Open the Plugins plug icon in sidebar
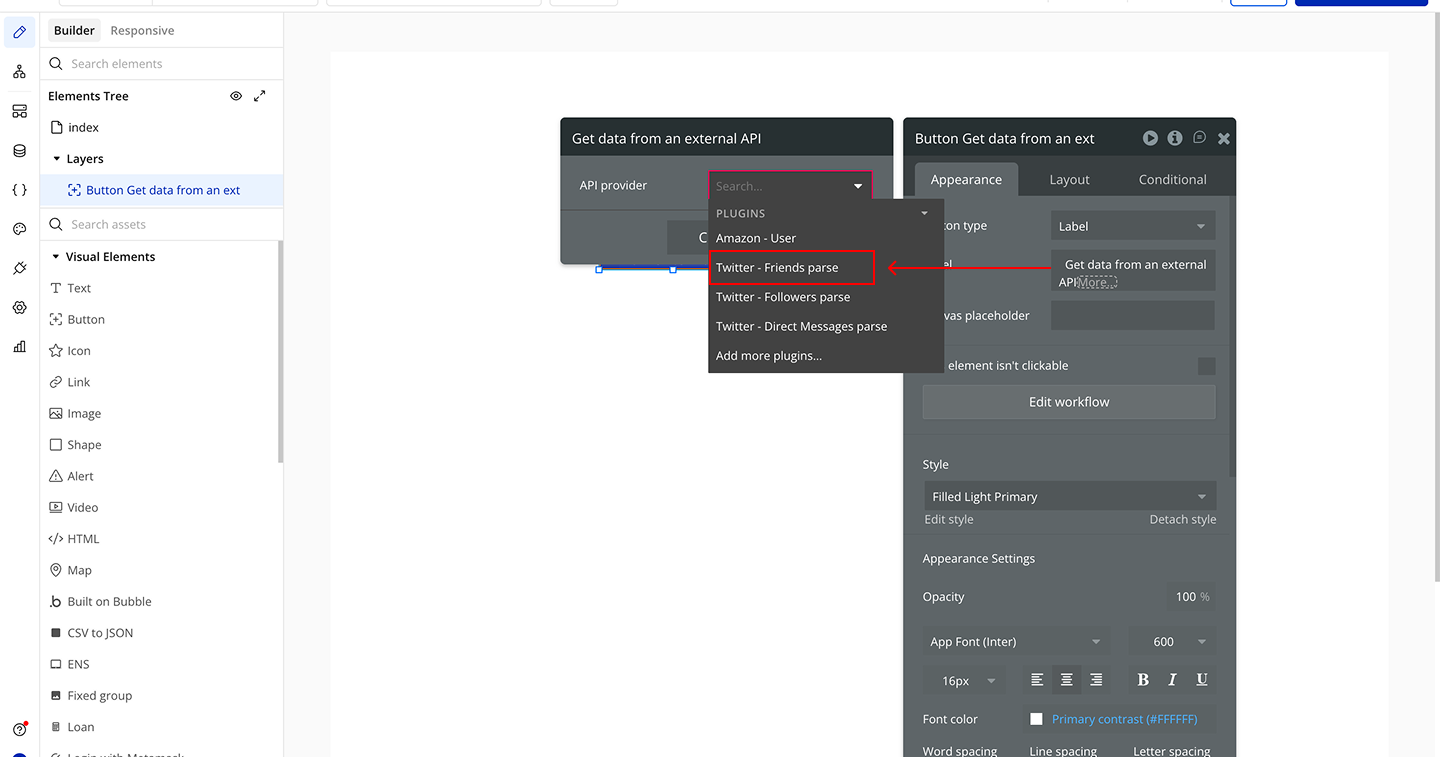The image size is (1440, 757). pos(19,268)
